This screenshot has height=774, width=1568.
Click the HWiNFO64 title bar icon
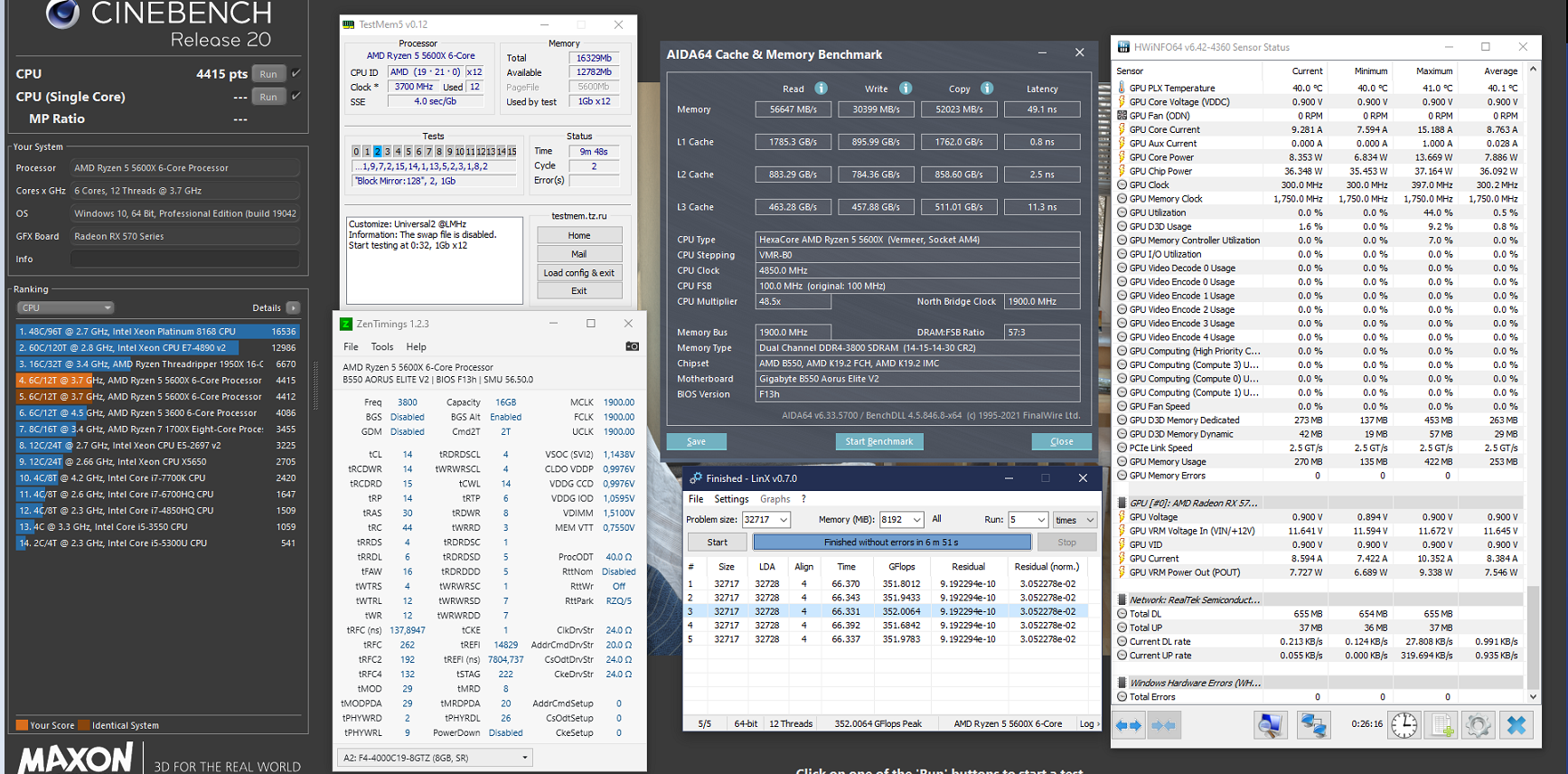click(x=1123, y=47)
